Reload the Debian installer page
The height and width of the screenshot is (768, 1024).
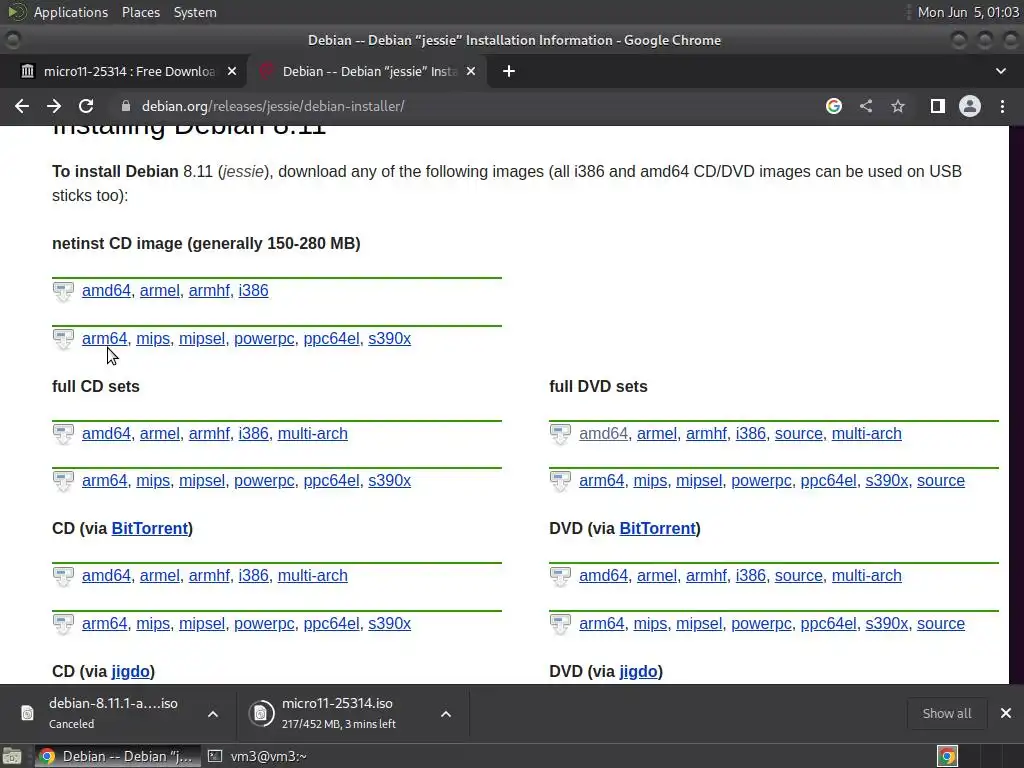[x=86, y=106]
